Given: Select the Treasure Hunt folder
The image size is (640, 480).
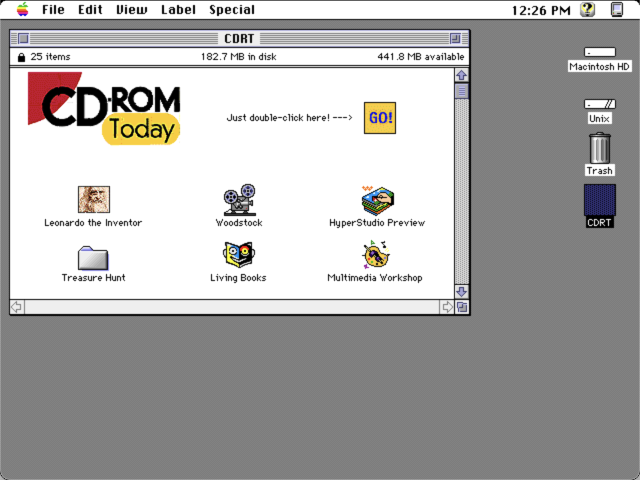Looking at the screenshot, I should [93, 258].
